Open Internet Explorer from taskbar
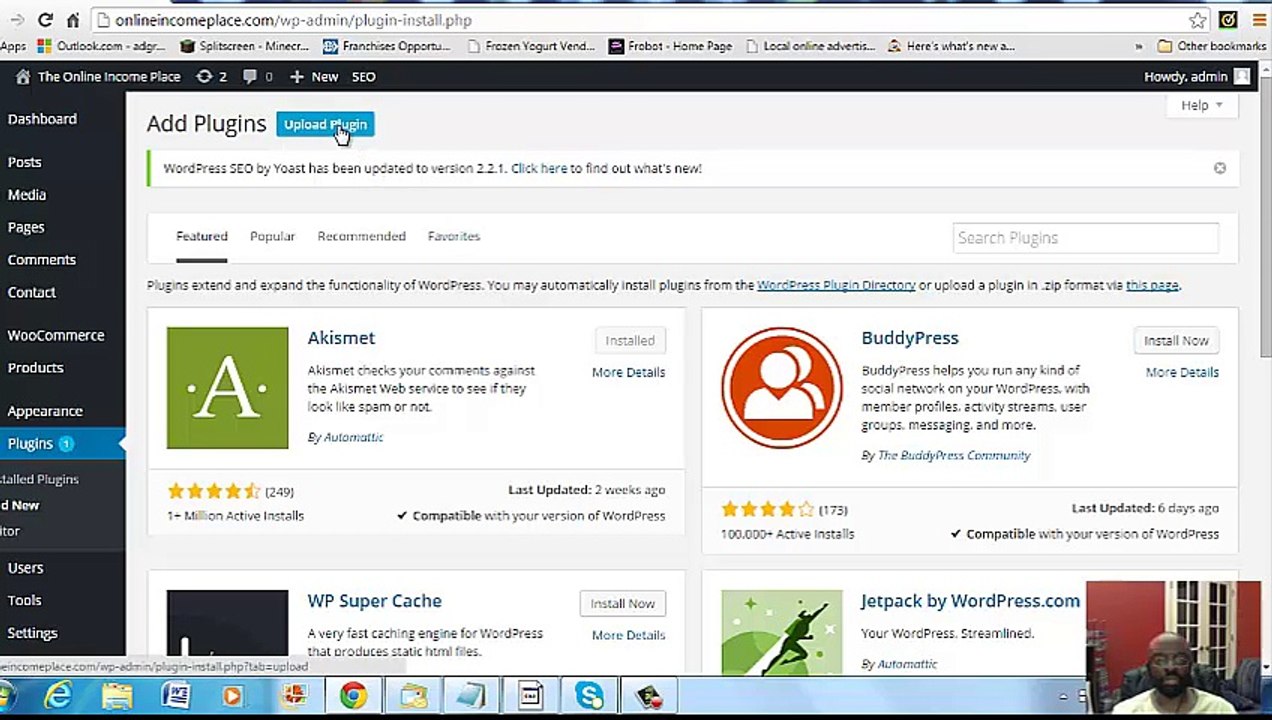This screenshot has height=720, width=1272. pos(58,695)
